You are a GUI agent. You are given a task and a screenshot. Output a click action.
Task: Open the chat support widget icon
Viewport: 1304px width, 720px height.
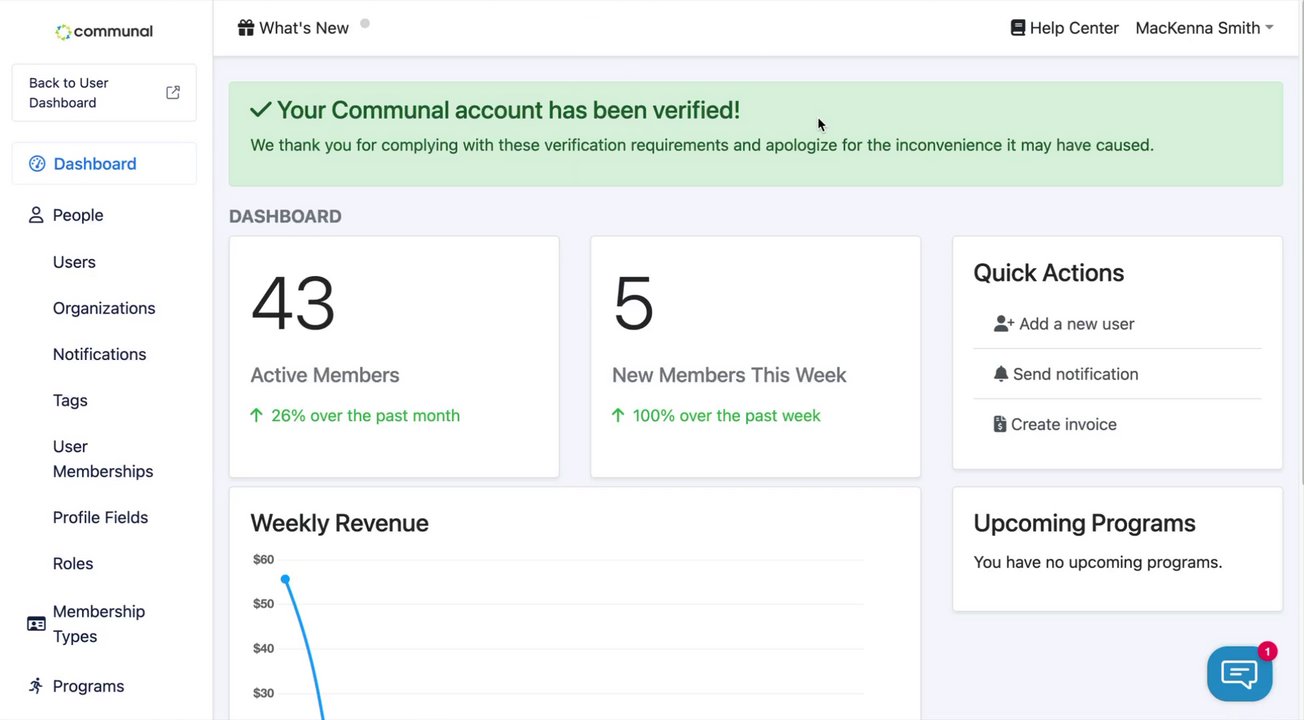pyautogui.click(x=1239, y=674)
